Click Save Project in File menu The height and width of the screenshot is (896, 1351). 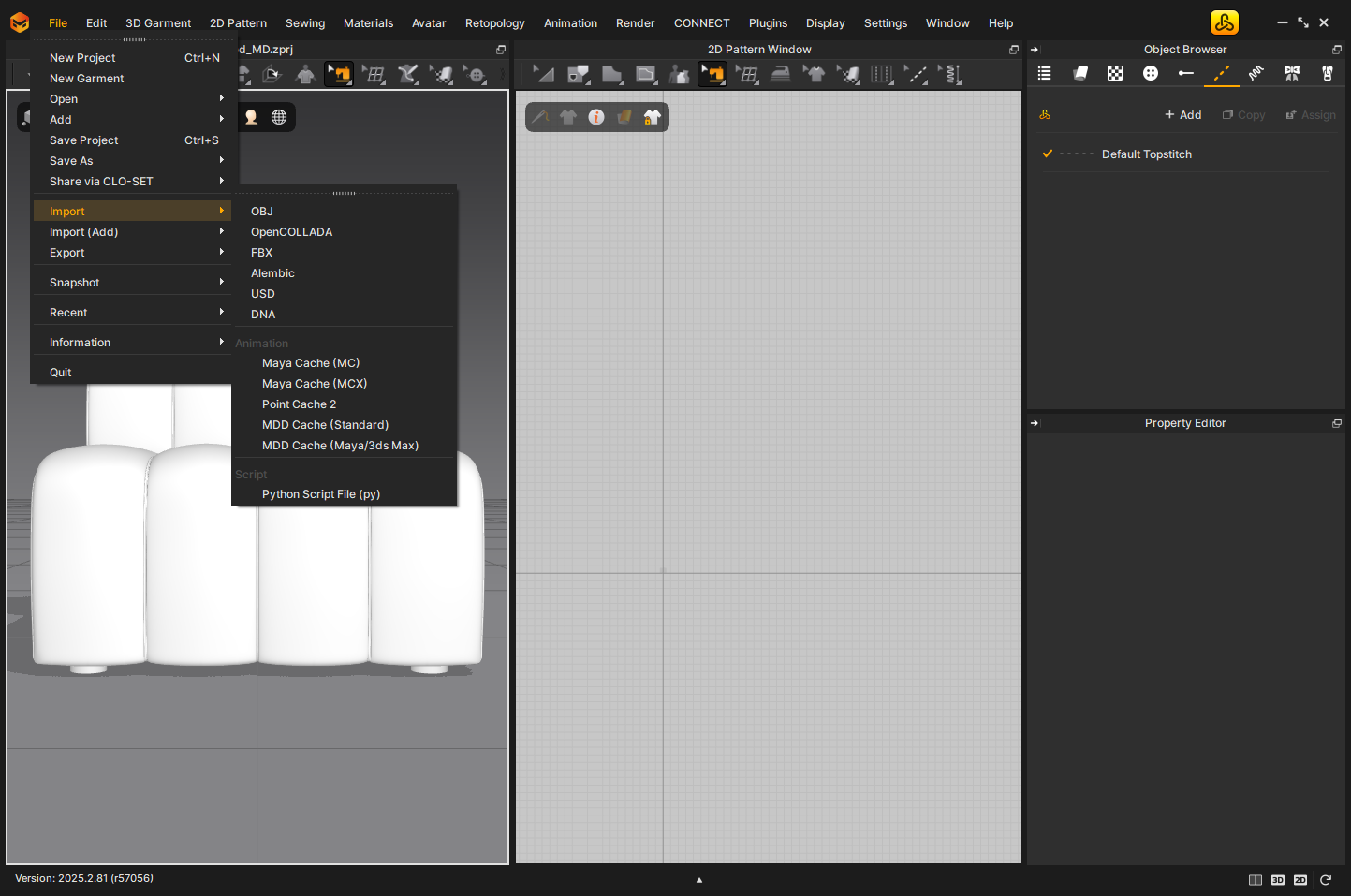point(84,140)
